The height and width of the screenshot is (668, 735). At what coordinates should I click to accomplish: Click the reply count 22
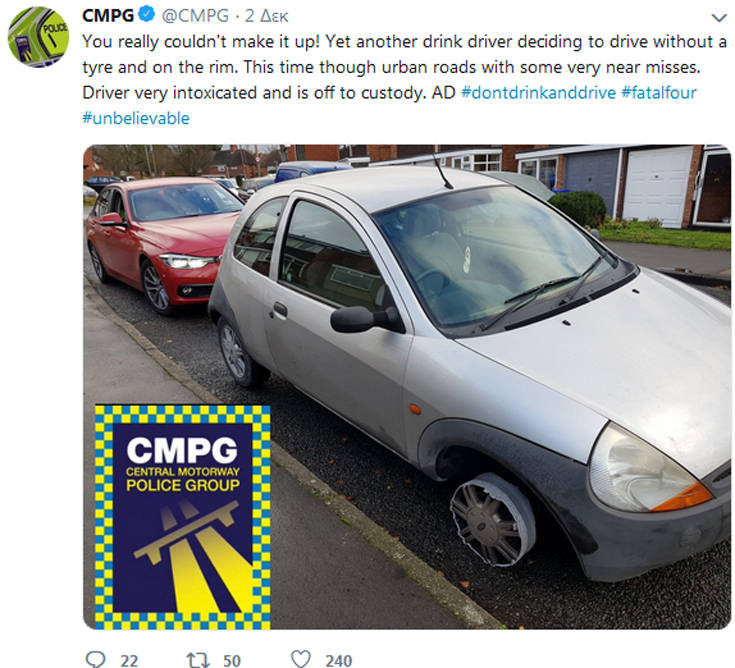(x=129, y=660)
